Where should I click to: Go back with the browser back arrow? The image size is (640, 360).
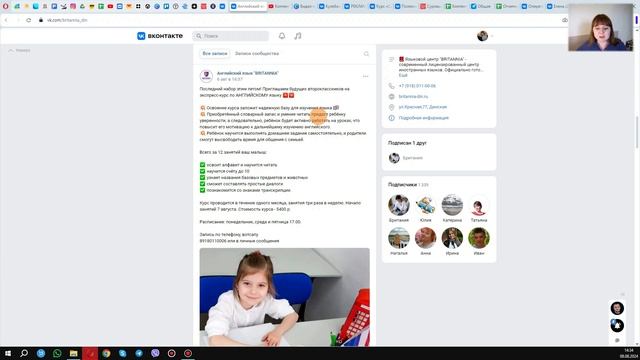(6, 20)
